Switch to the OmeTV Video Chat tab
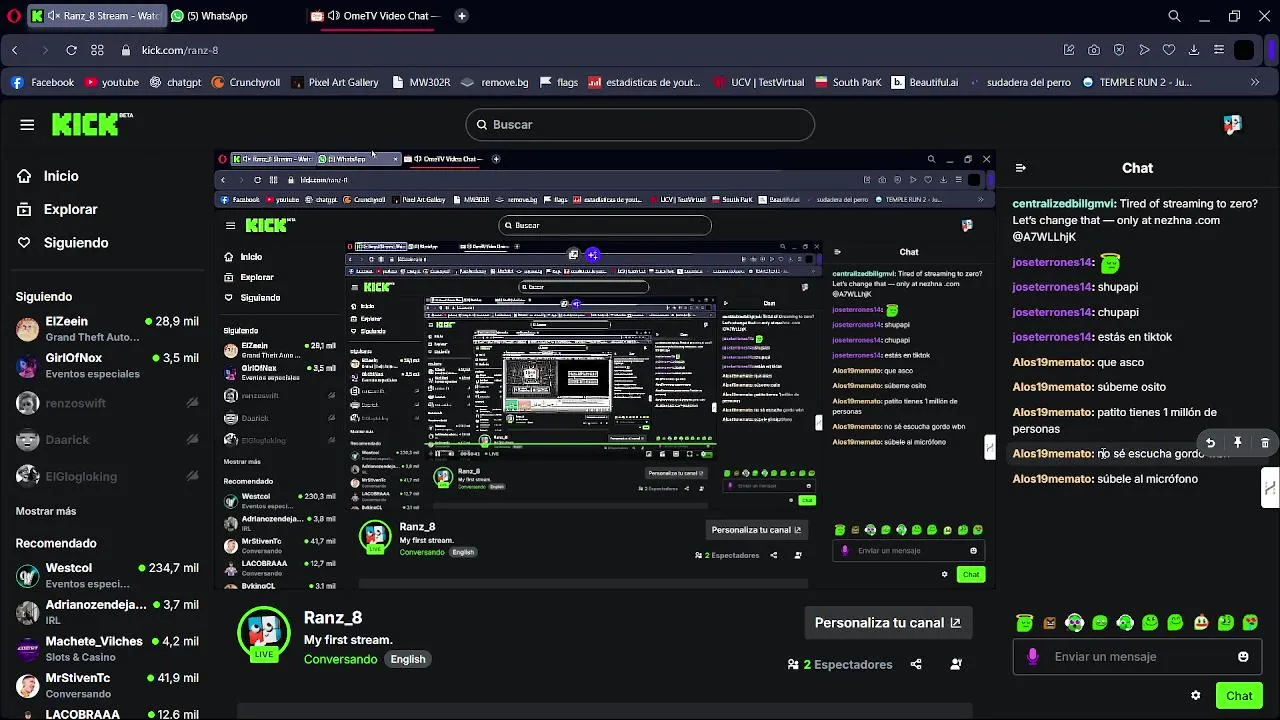This screenshot has width=1280, height=720. click(x=378, y=16)
